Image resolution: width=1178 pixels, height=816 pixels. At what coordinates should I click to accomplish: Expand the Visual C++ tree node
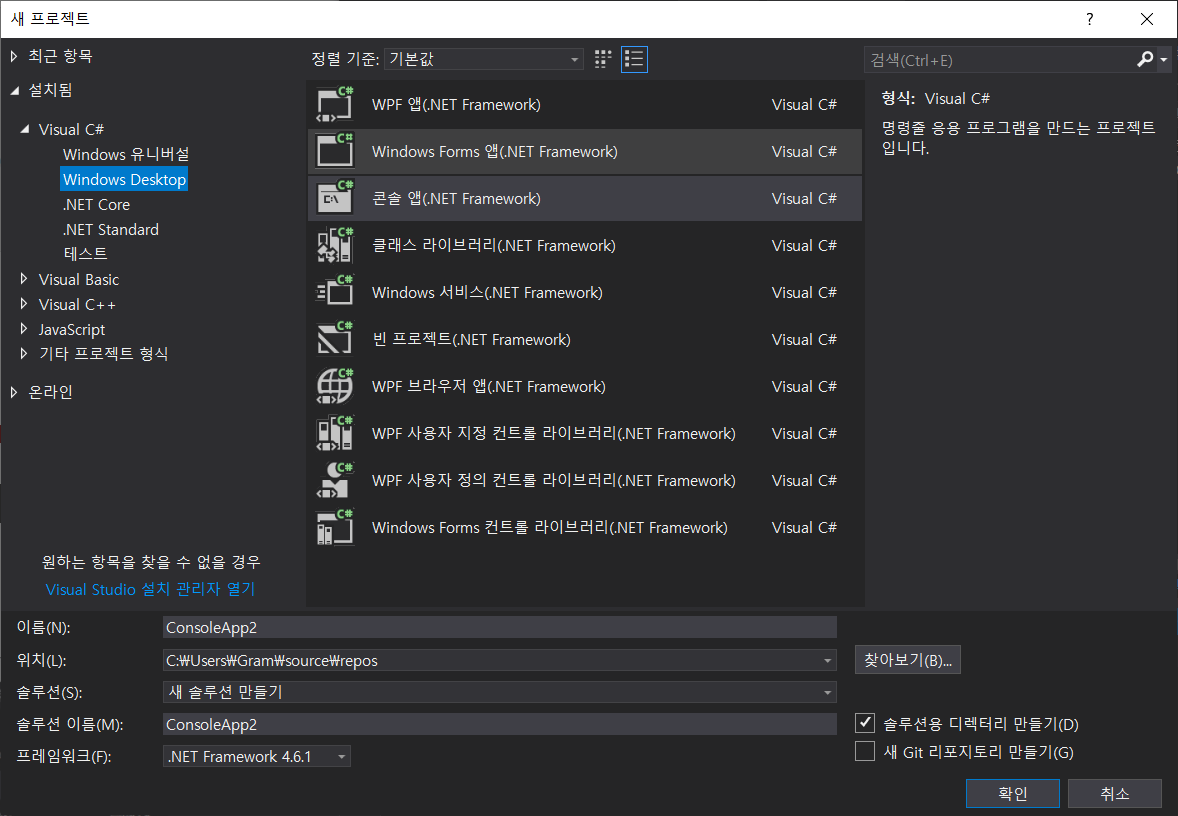tap(24, 304)
